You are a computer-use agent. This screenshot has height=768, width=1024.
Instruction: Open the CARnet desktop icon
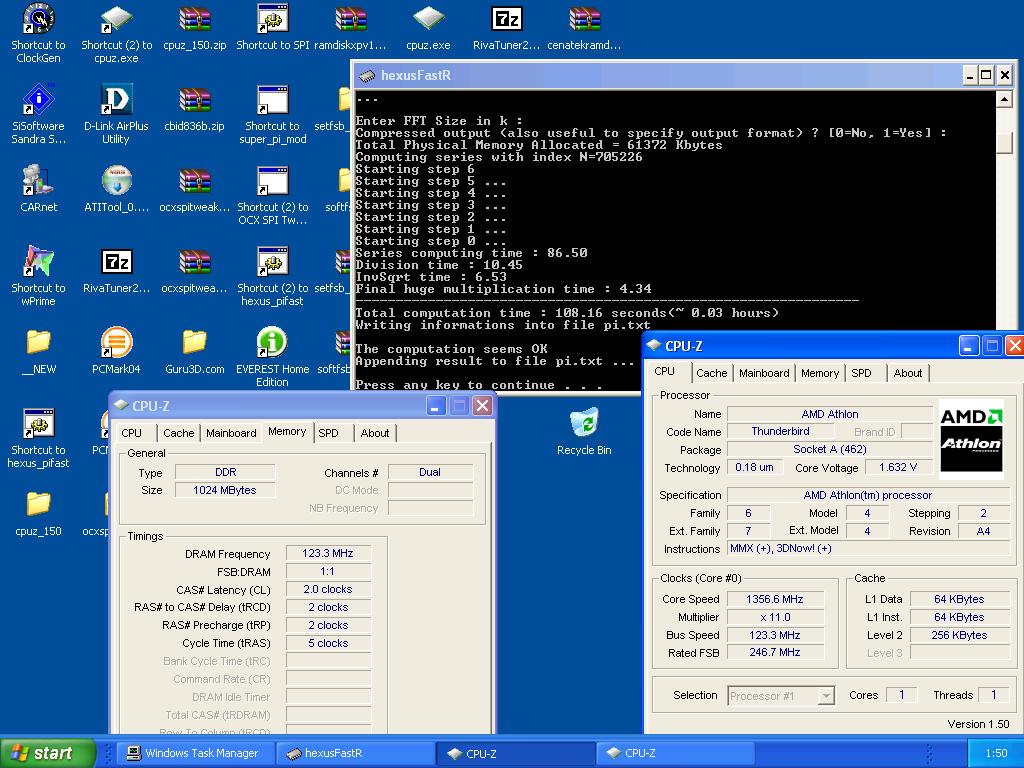point(39,180)
